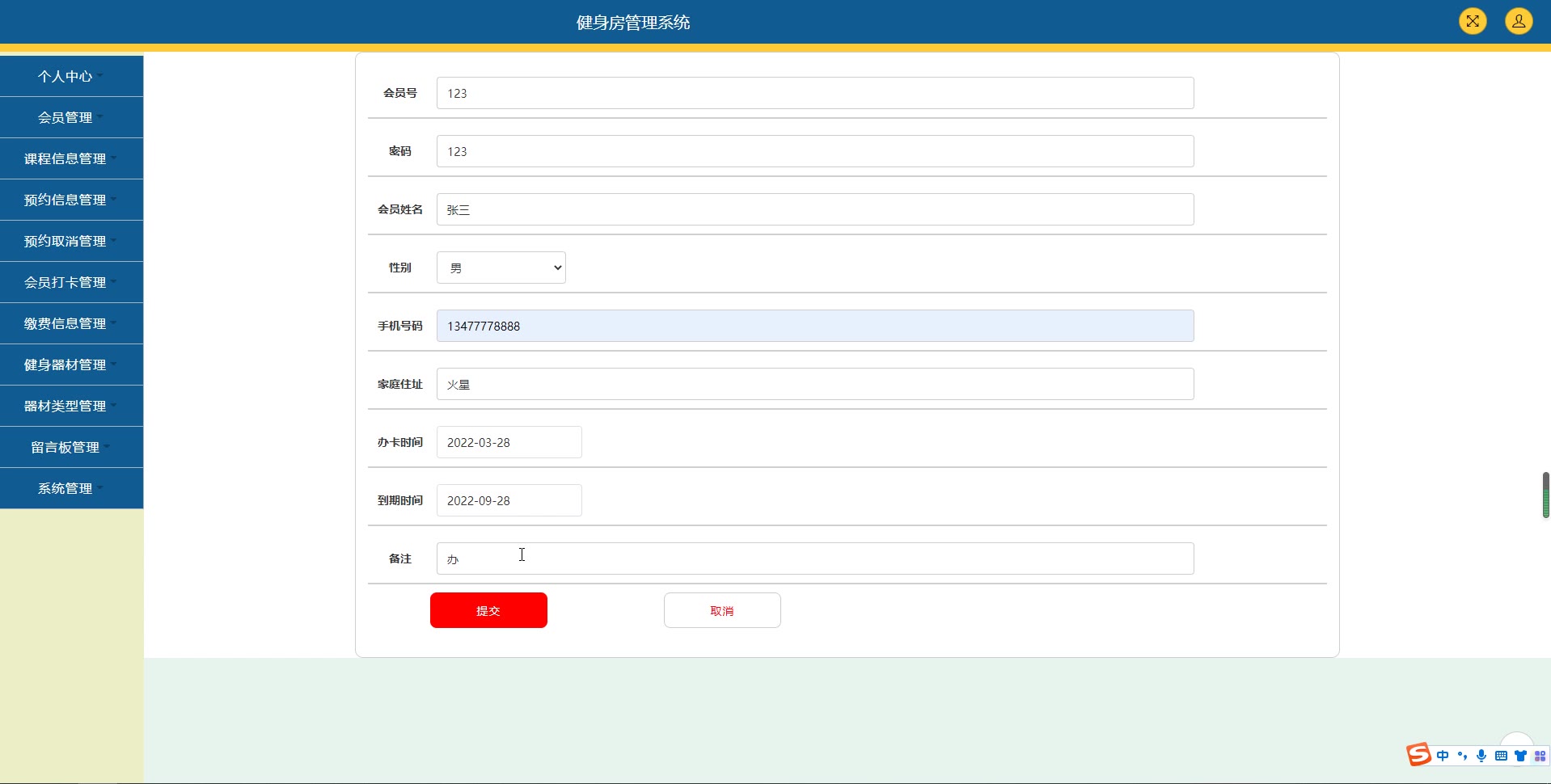The height and width of the screenshot is (784, 1551).
Task: Click the 到期时间 field label
Action: click(400, 500)
